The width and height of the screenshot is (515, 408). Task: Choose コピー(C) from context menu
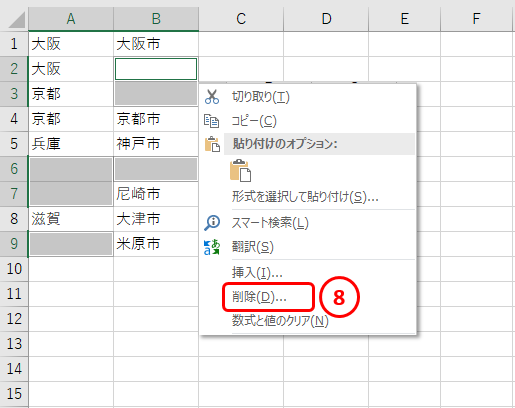click(254, 121)
